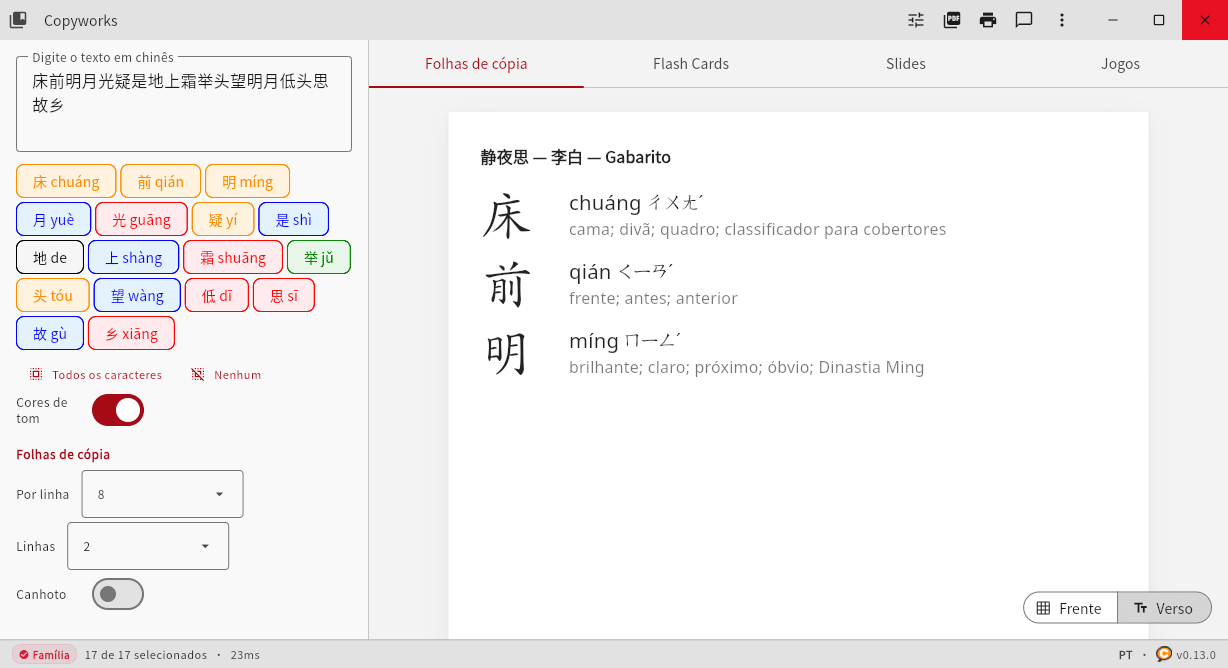Export to PDF using the PDF icon
The width and height of the screenshot is (1228, 668).
click(952, 20)
